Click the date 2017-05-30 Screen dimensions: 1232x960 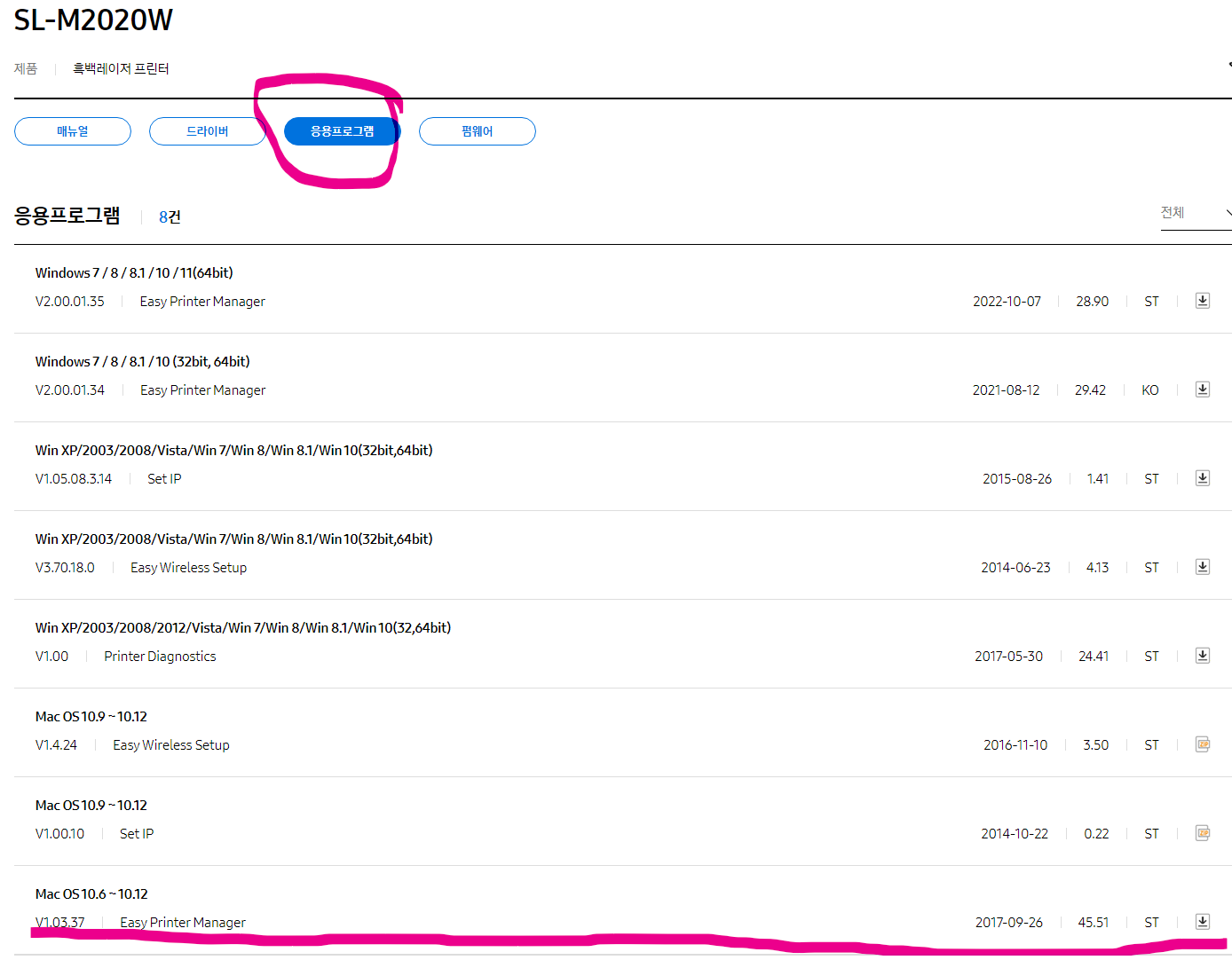point(1009,657)
